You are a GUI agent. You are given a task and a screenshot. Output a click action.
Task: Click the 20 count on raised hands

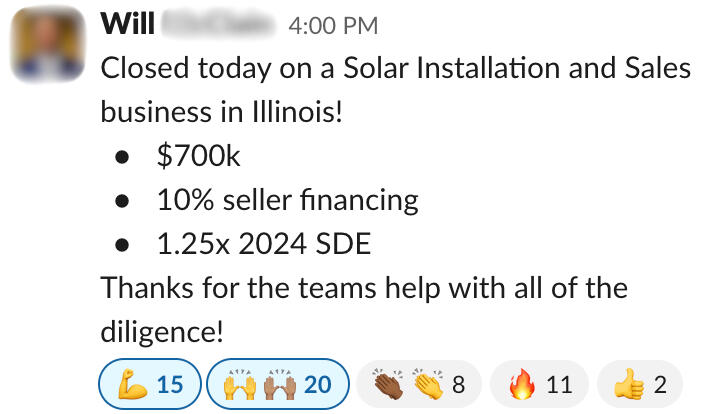pyautogui.click(x=317, y=384)
